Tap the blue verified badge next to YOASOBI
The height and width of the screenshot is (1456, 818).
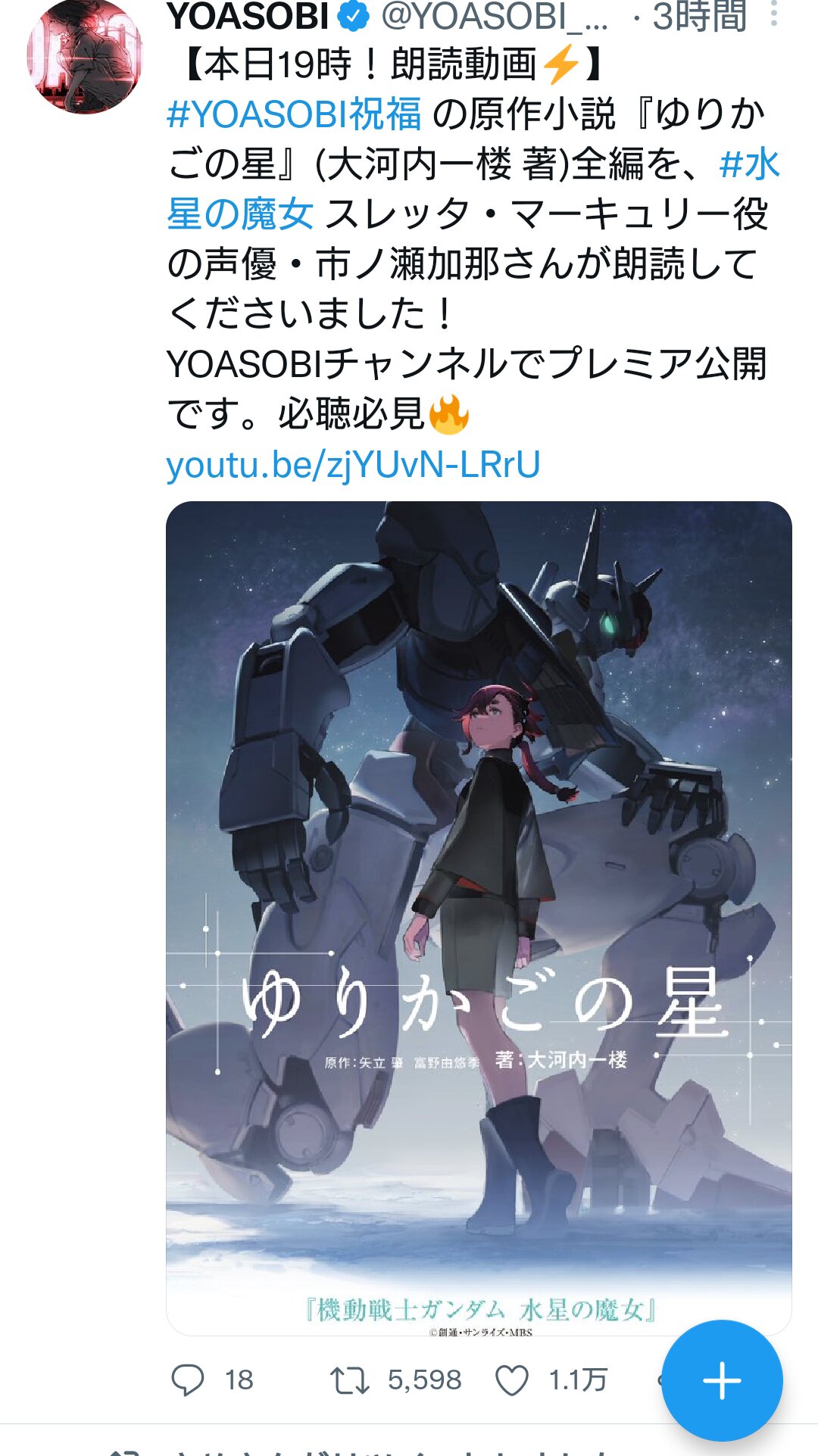tap(352, 17)
